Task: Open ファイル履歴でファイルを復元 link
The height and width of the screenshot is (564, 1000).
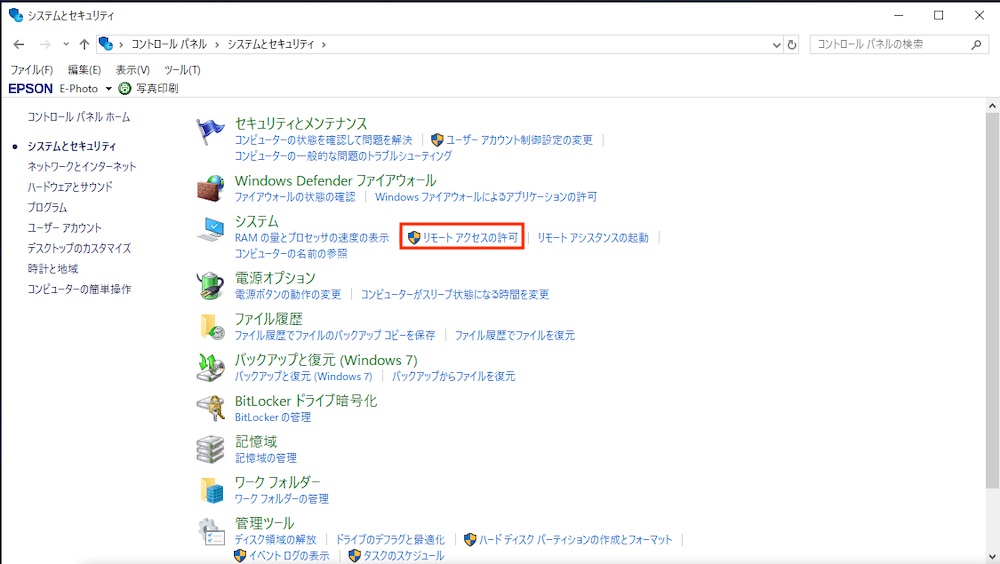Action: click(x=515, y=335)
